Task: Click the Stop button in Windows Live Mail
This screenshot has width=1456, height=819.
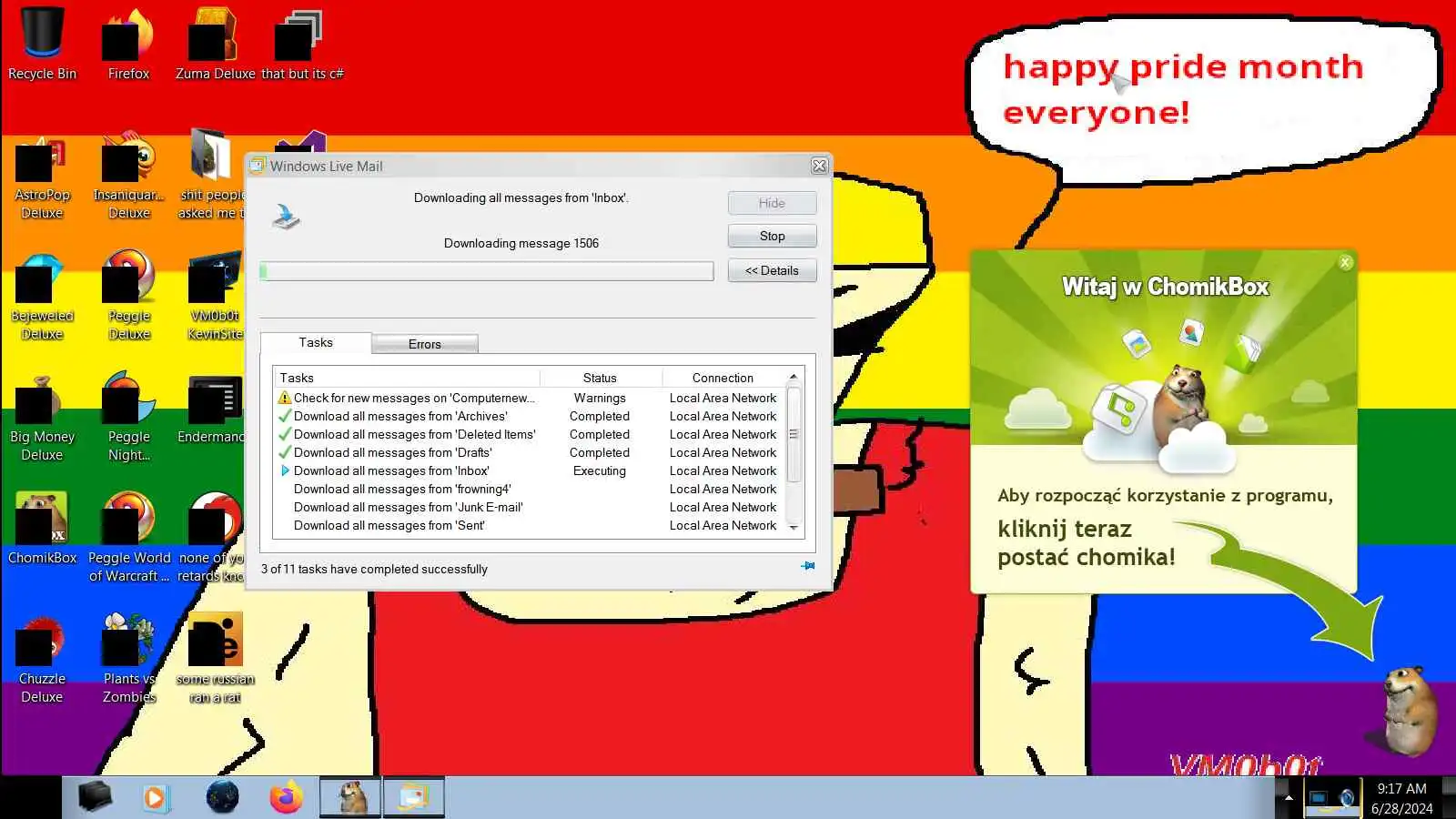Action: tap(772, 236)
